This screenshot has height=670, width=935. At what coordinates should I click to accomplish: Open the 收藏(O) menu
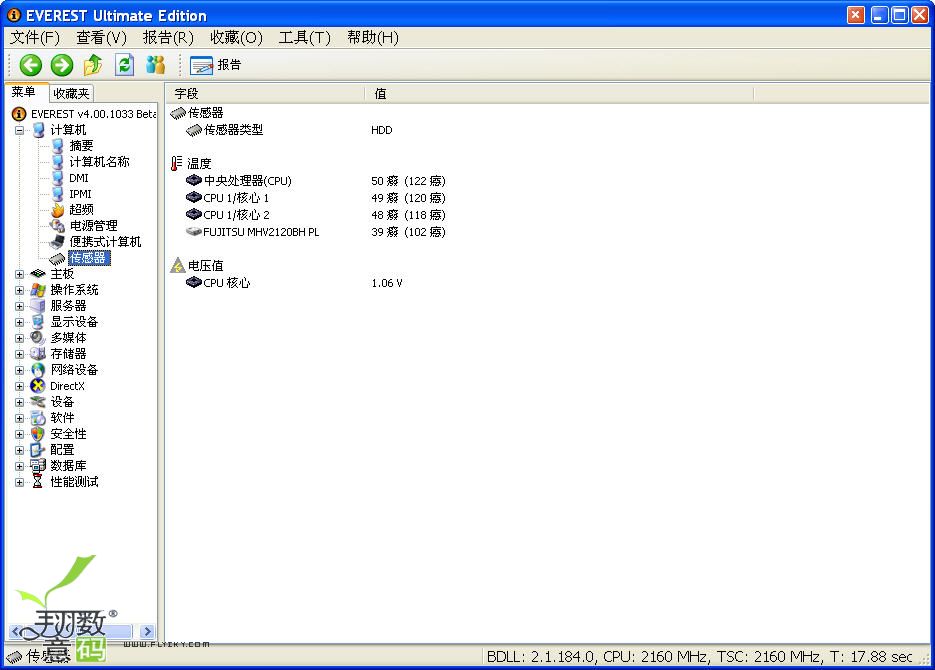click(236, 38)
